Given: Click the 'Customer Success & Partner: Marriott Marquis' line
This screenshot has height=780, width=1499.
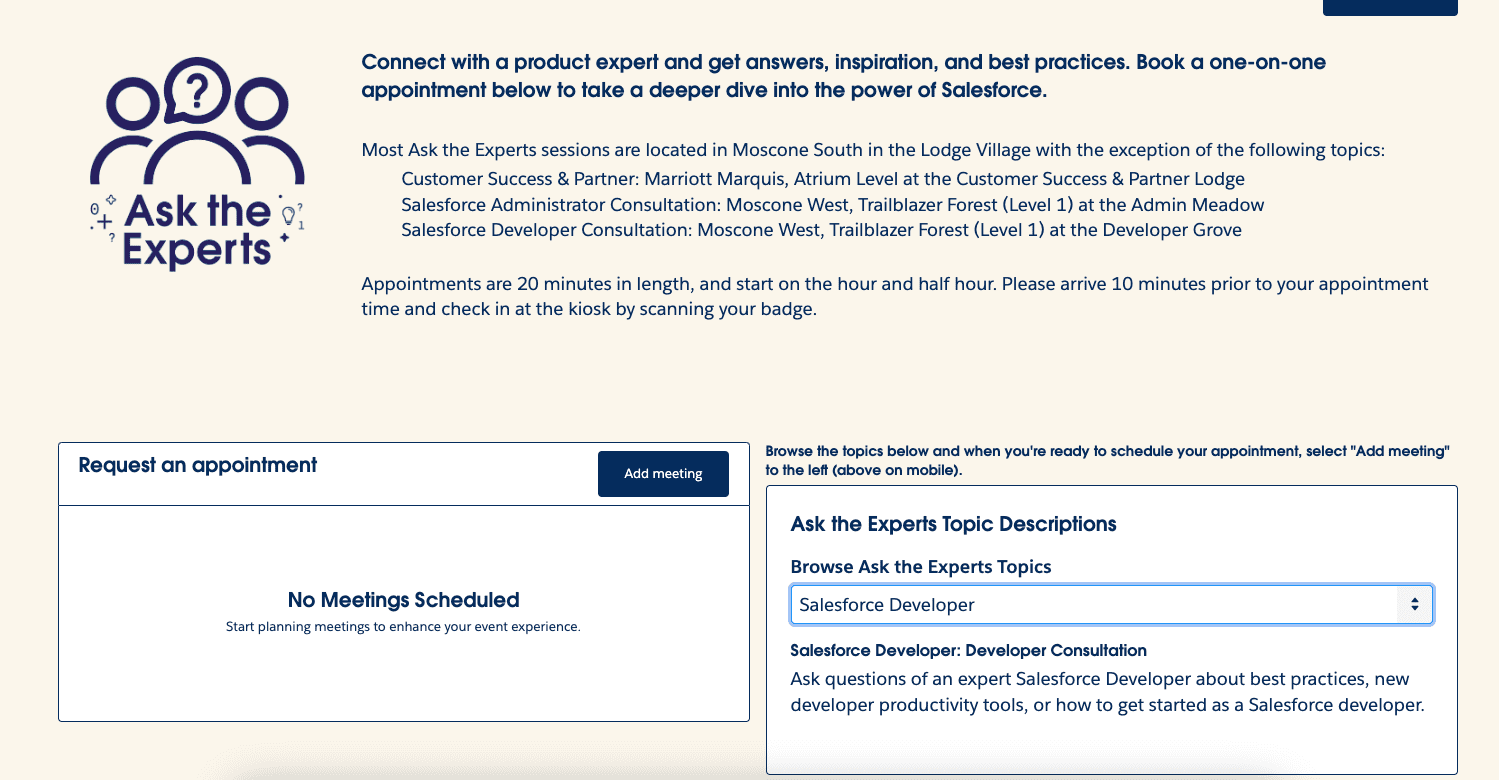Looking at the screenshot, I should point(823,180).
